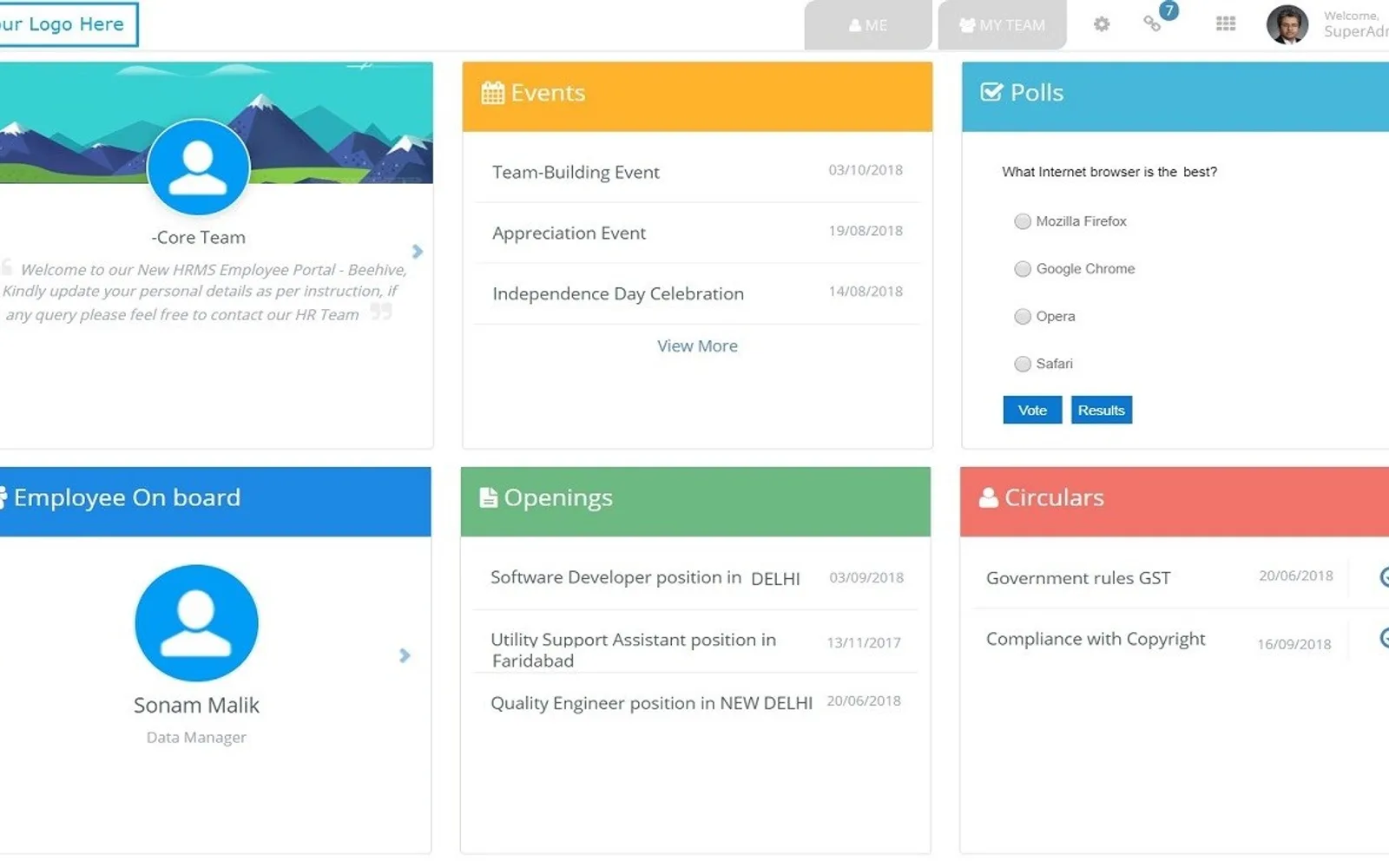Click the Polls checkmark icon

(x=991, y=92)
